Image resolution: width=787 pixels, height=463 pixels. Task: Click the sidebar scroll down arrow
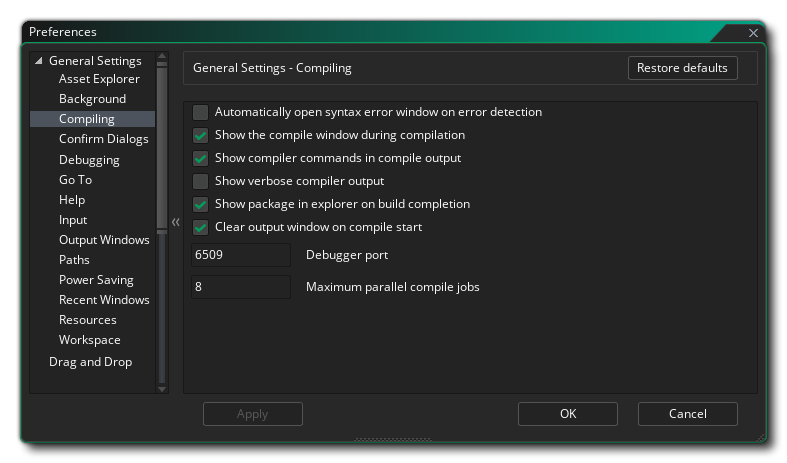point(162,389)
